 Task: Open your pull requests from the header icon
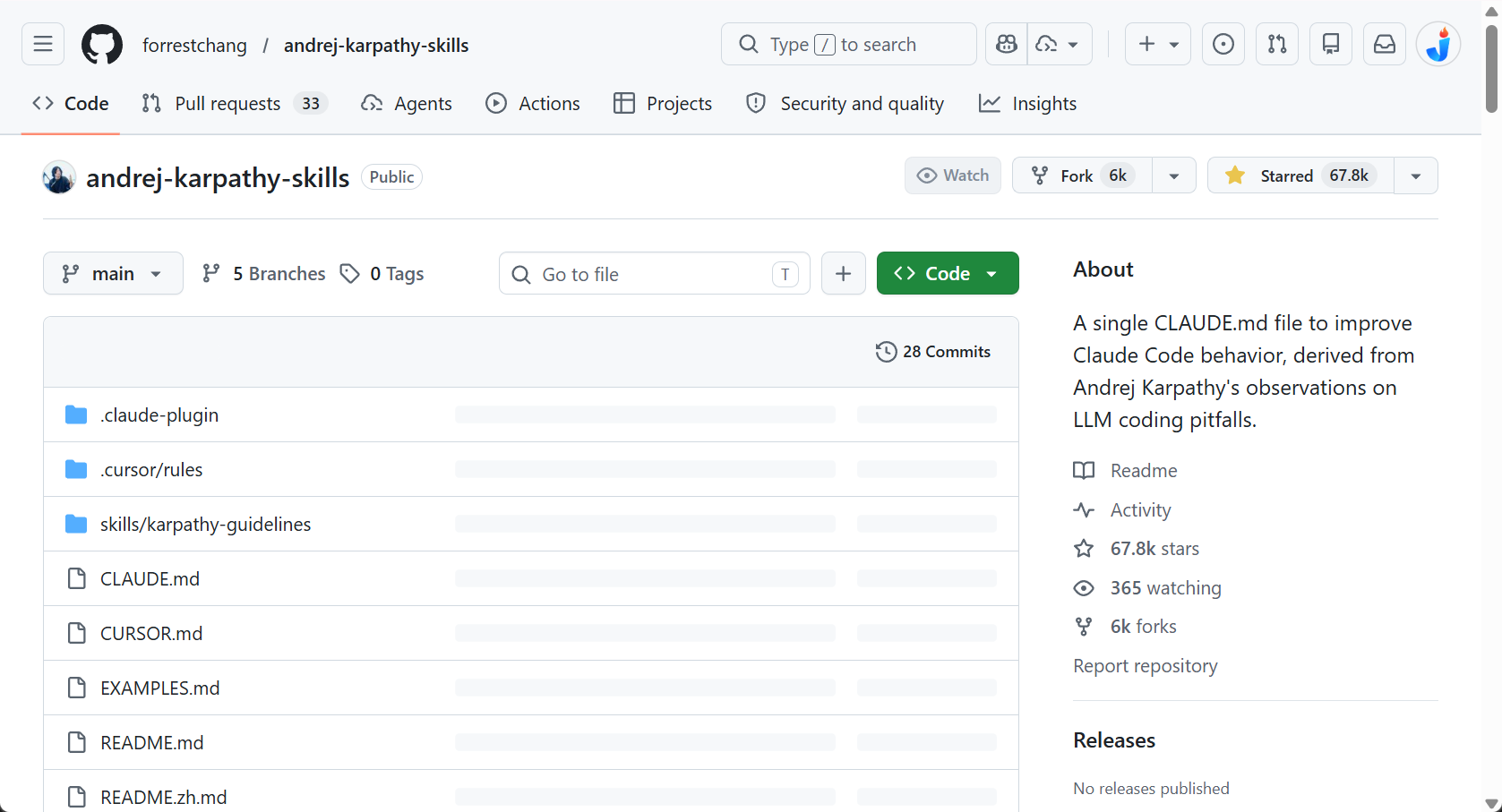tap(1276, 44)
